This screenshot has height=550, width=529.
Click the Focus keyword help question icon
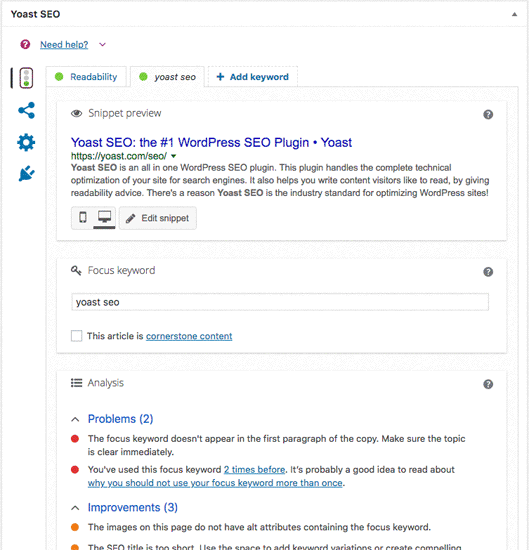[488, 272]
